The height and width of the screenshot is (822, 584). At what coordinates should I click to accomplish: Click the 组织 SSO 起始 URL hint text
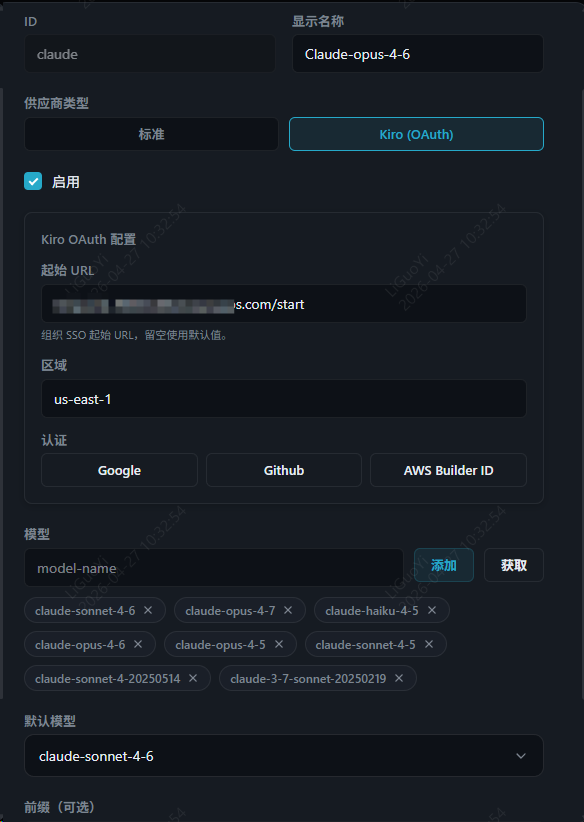tap(135, 335)
